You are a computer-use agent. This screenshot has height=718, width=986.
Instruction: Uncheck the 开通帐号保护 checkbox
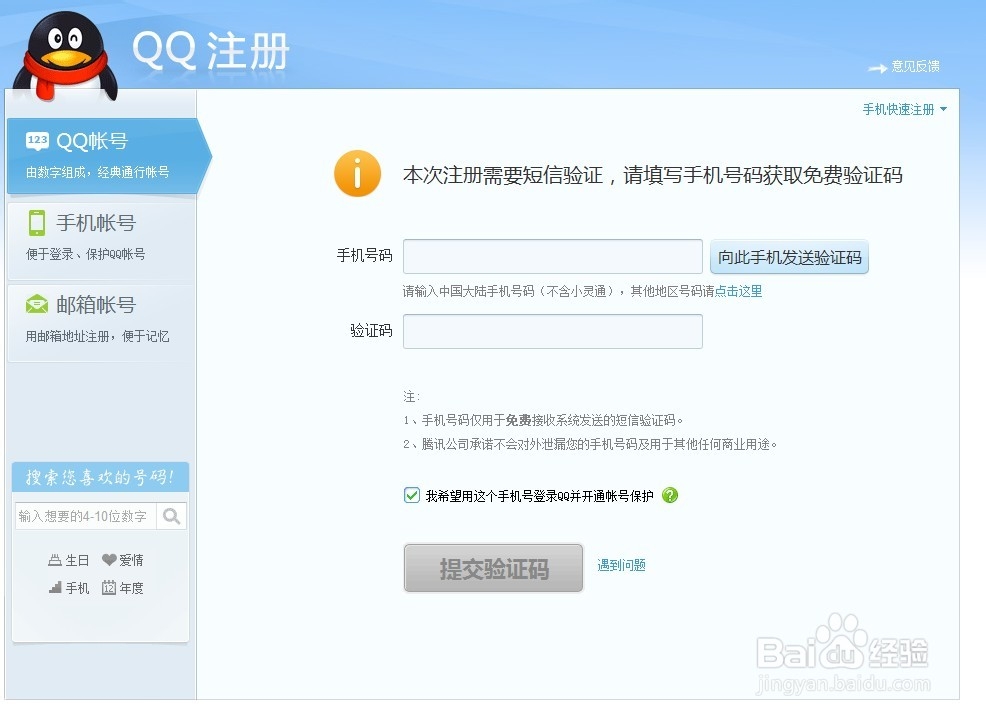coord(411,494)
